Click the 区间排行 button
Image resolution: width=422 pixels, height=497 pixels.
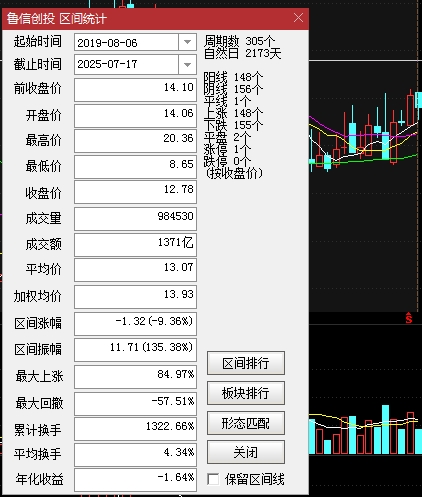[246, 363]
